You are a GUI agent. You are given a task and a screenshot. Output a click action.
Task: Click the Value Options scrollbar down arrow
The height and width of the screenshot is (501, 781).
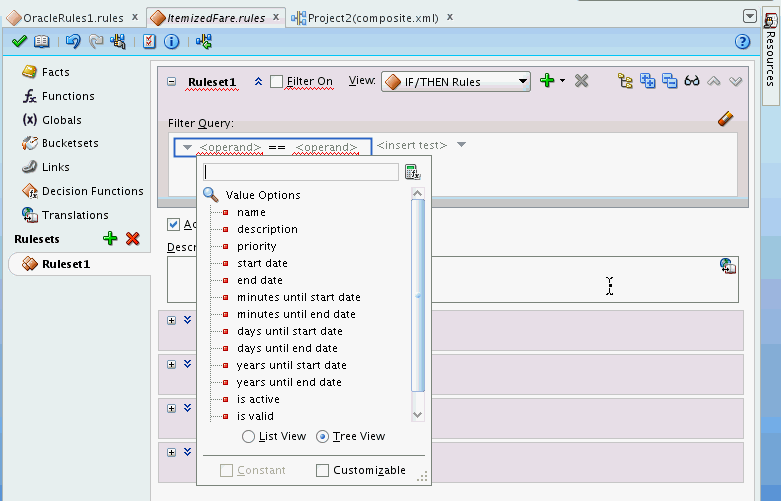click(417, 415)
